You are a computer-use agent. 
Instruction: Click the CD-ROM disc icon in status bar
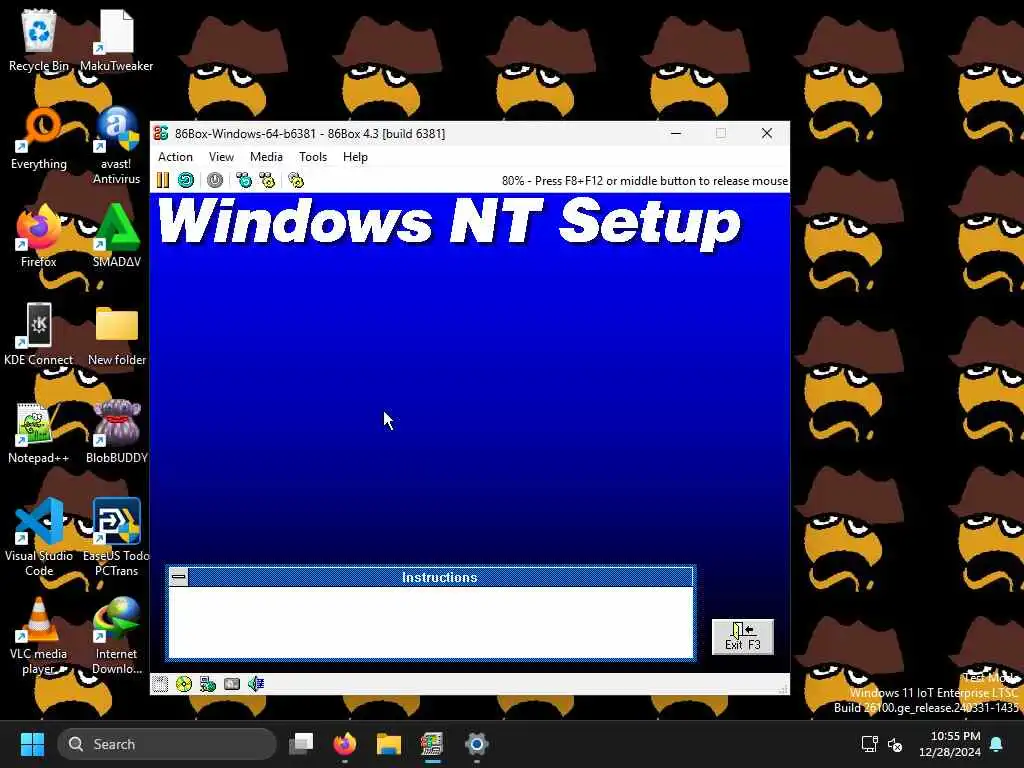tap(184, 684)
